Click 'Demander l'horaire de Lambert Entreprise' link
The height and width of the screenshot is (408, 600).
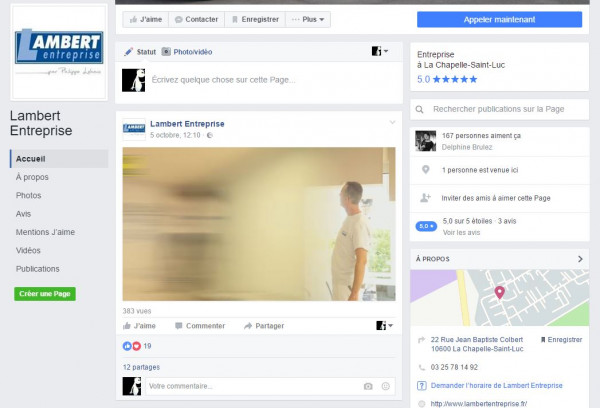coord(497,385)
